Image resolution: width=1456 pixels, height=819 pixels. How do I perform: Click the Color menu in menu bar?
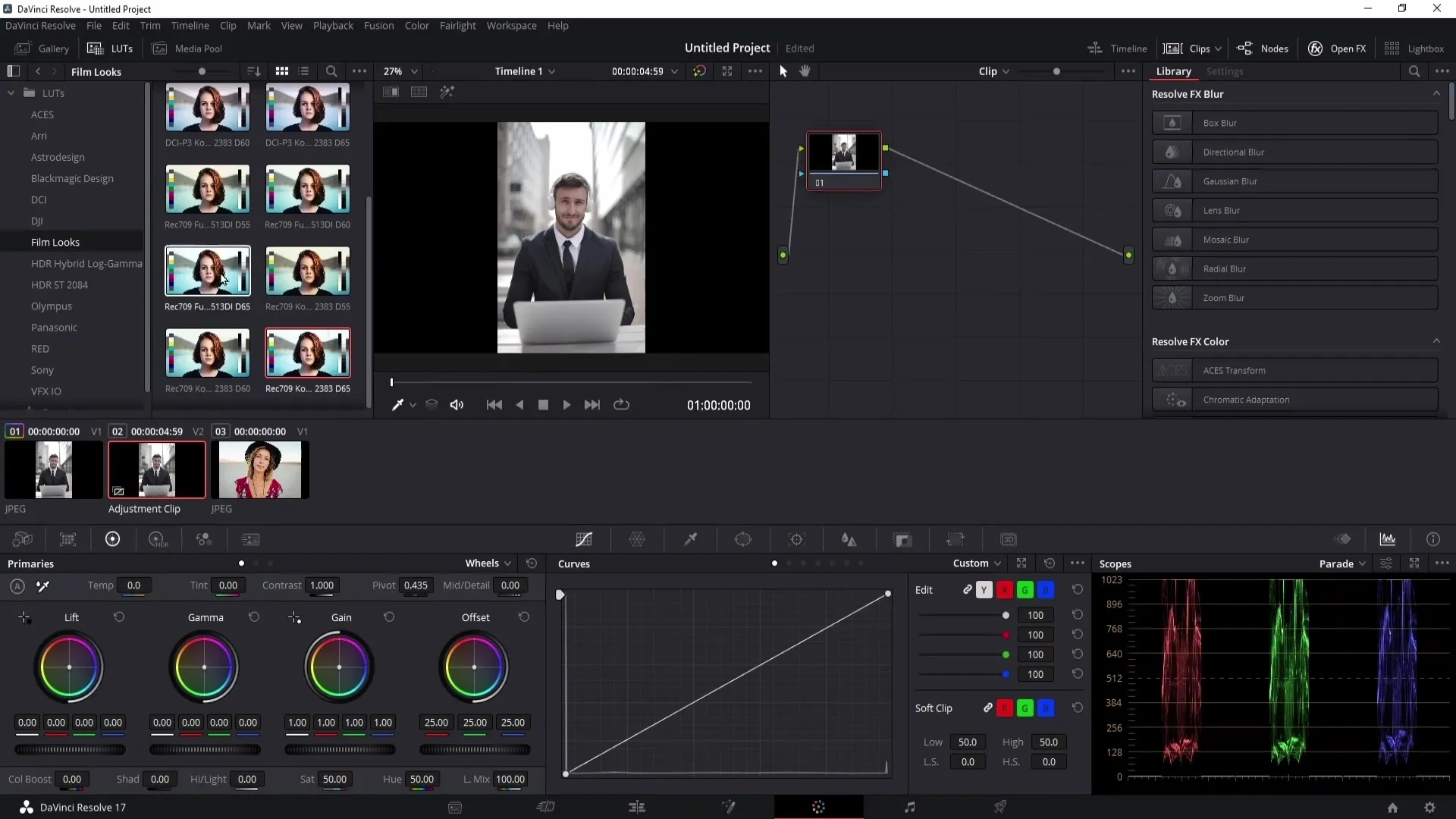(x=417, y=25)
